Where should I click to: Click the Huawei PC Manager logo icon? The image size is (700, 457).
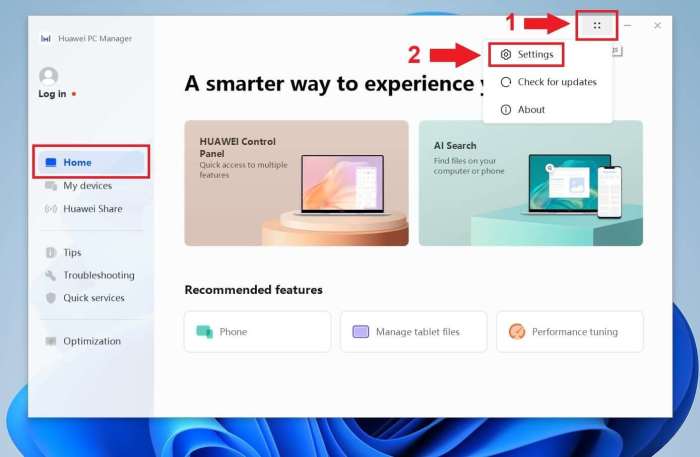tap(45, 39)
